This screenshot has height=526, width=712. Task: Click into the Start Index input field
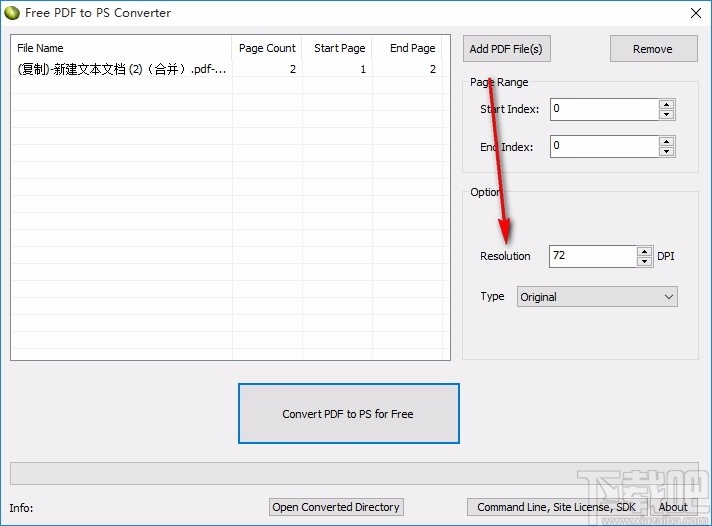[x=604, y=109]
